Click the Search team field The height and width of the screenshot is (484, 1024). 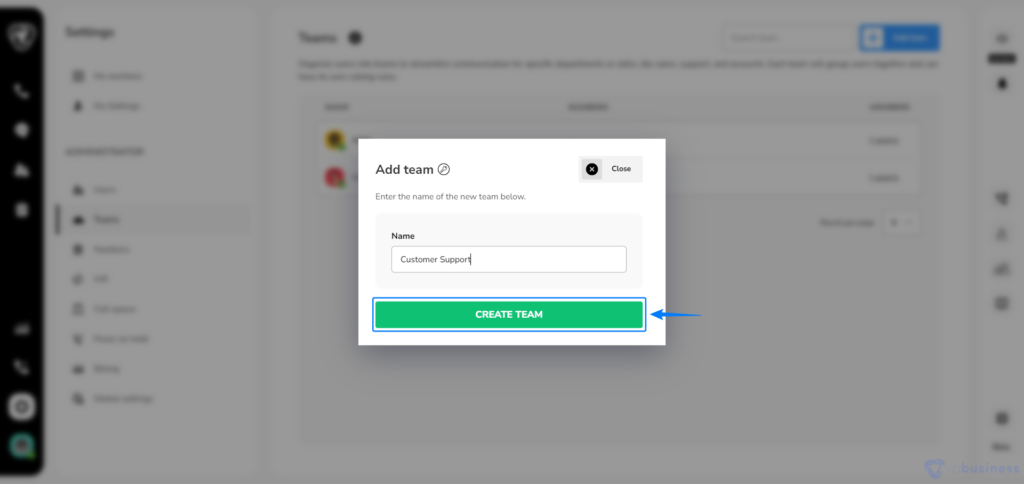[789, 38]
